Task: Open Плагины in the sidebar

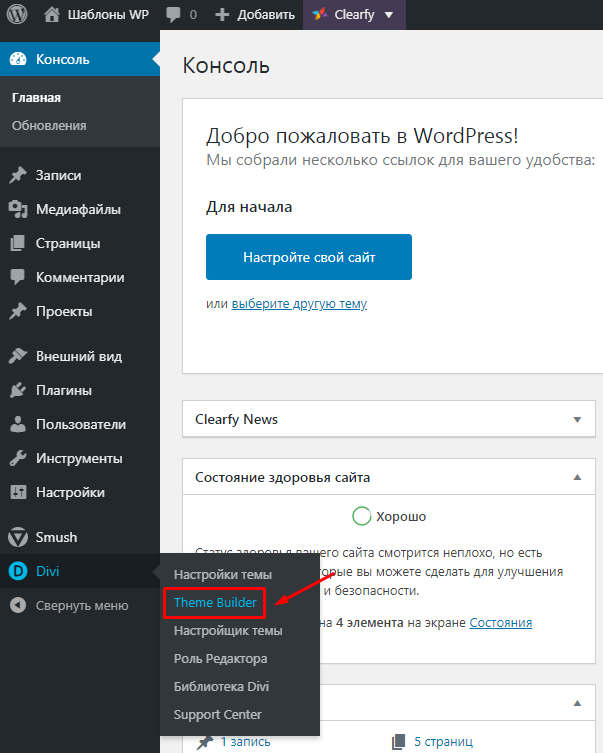Action: coord(63,390)
